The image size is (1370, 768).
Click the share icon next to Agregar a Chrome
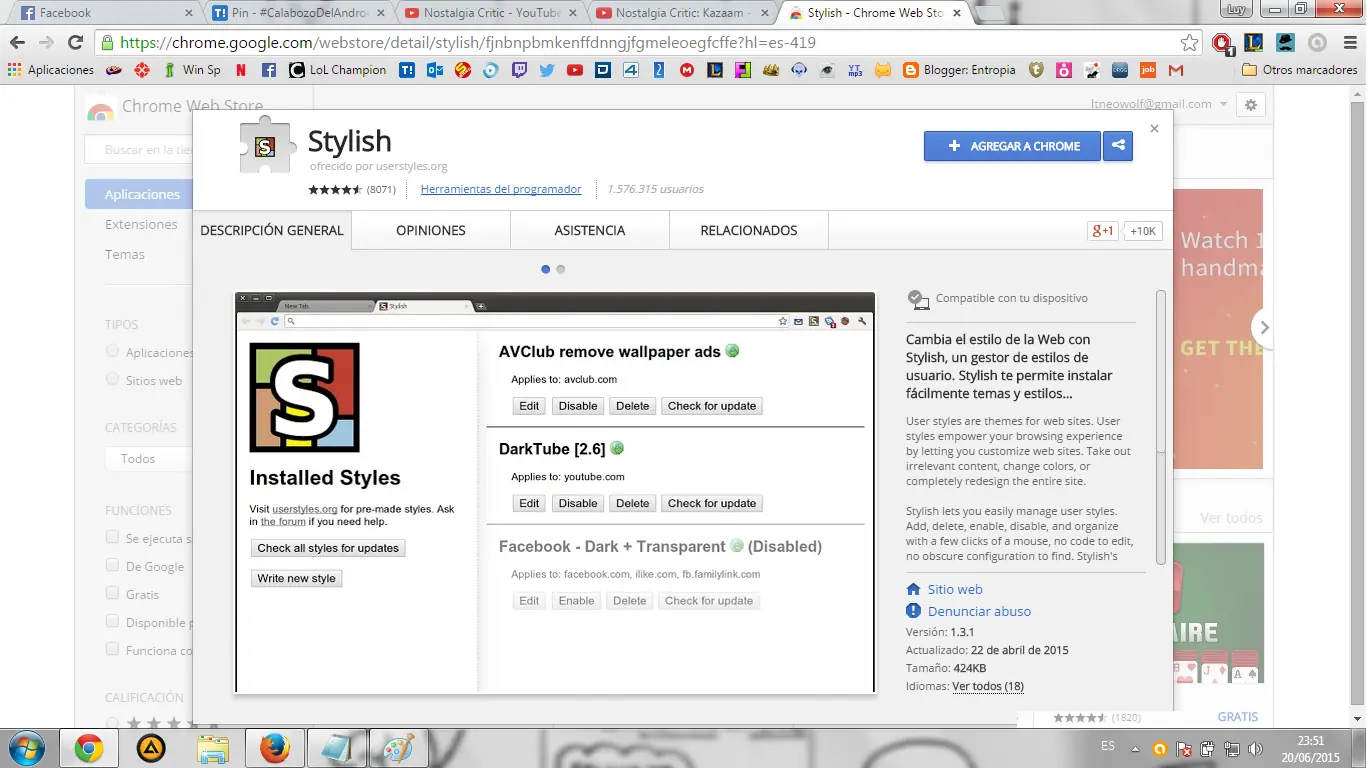tap(1117, 146)
